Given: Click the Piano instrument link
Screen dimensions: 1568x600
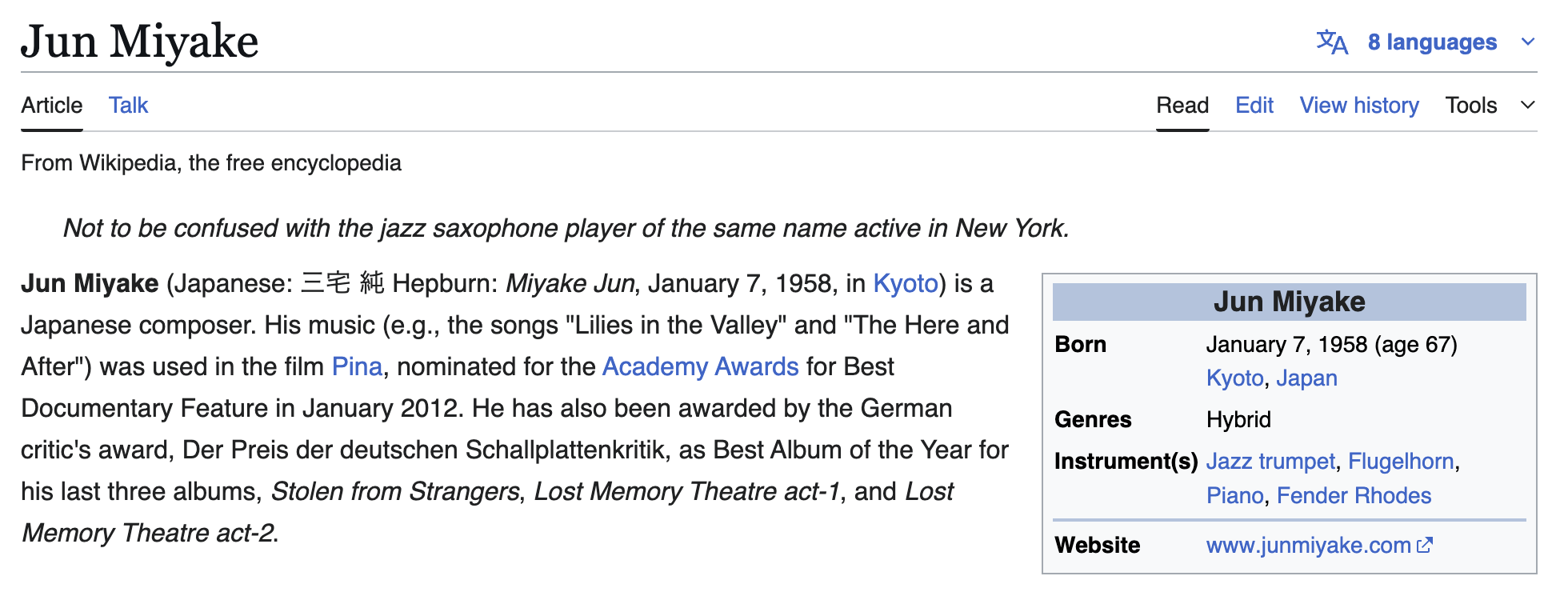Looking at the screenshot, I should click(1234, 495).
